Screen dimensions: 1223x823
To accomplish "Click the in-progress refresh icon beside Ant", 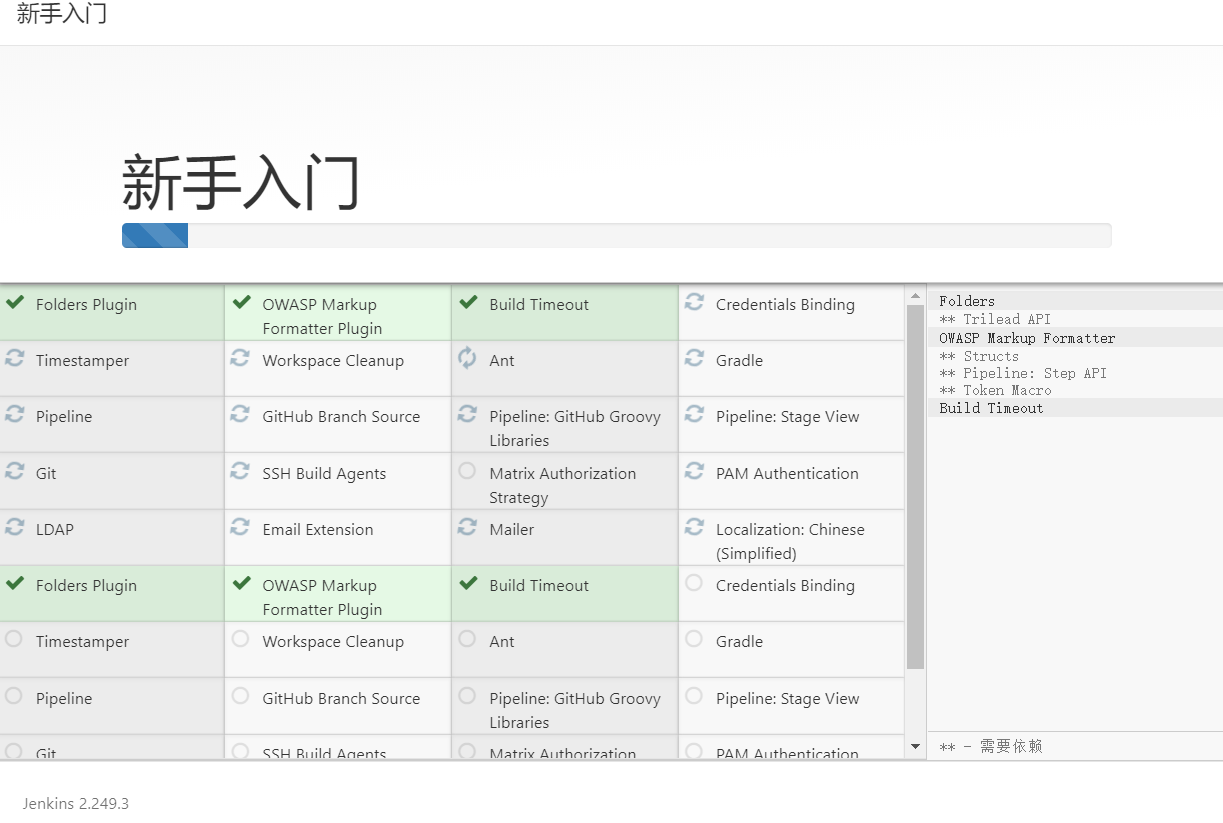I will click(x=467, y=358).
